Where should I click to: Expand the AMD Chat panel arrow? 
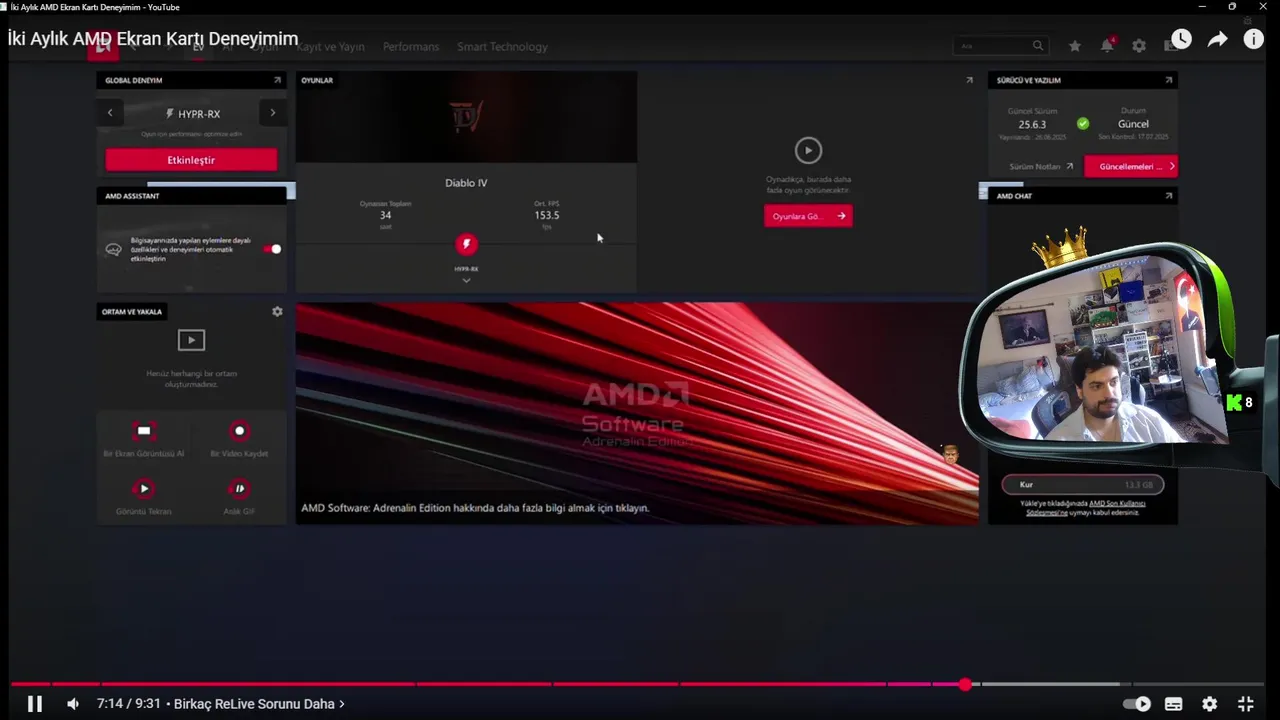[1168, 196]
